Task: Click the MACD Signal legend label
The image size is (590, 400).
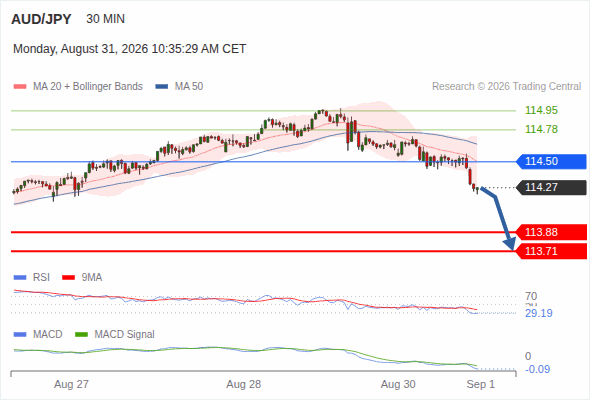Action: (125, 334)
